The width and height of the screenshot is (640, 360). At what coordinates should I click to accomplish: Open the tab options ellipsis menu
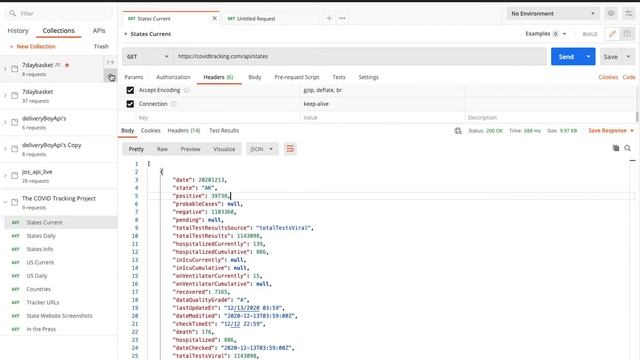(342, 18)
